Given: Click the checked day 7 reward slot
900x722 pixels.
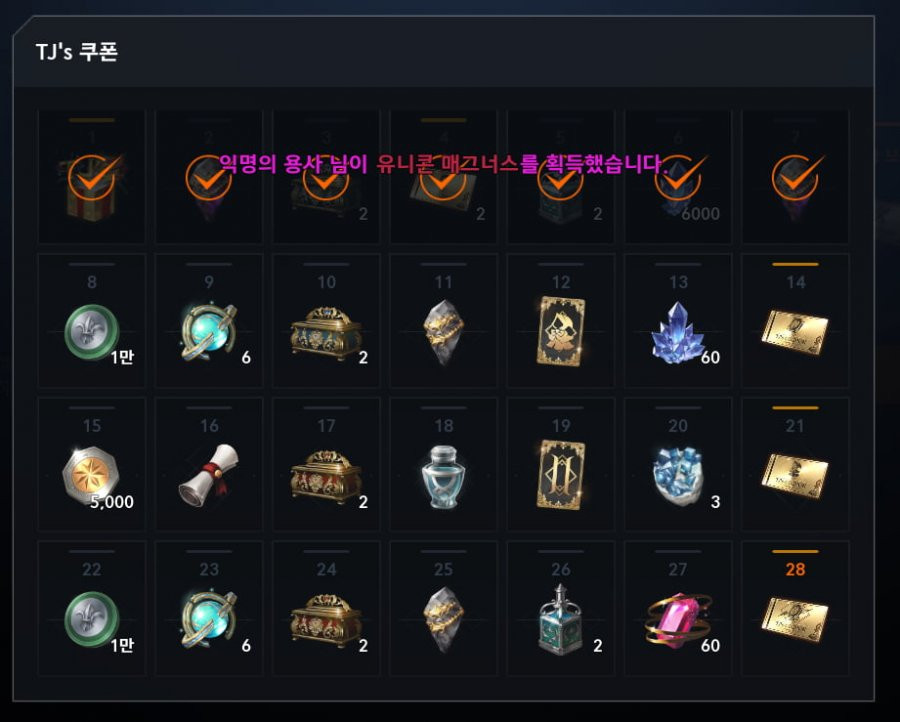Looking at the screenshot, I should click(x=795, y=177).
